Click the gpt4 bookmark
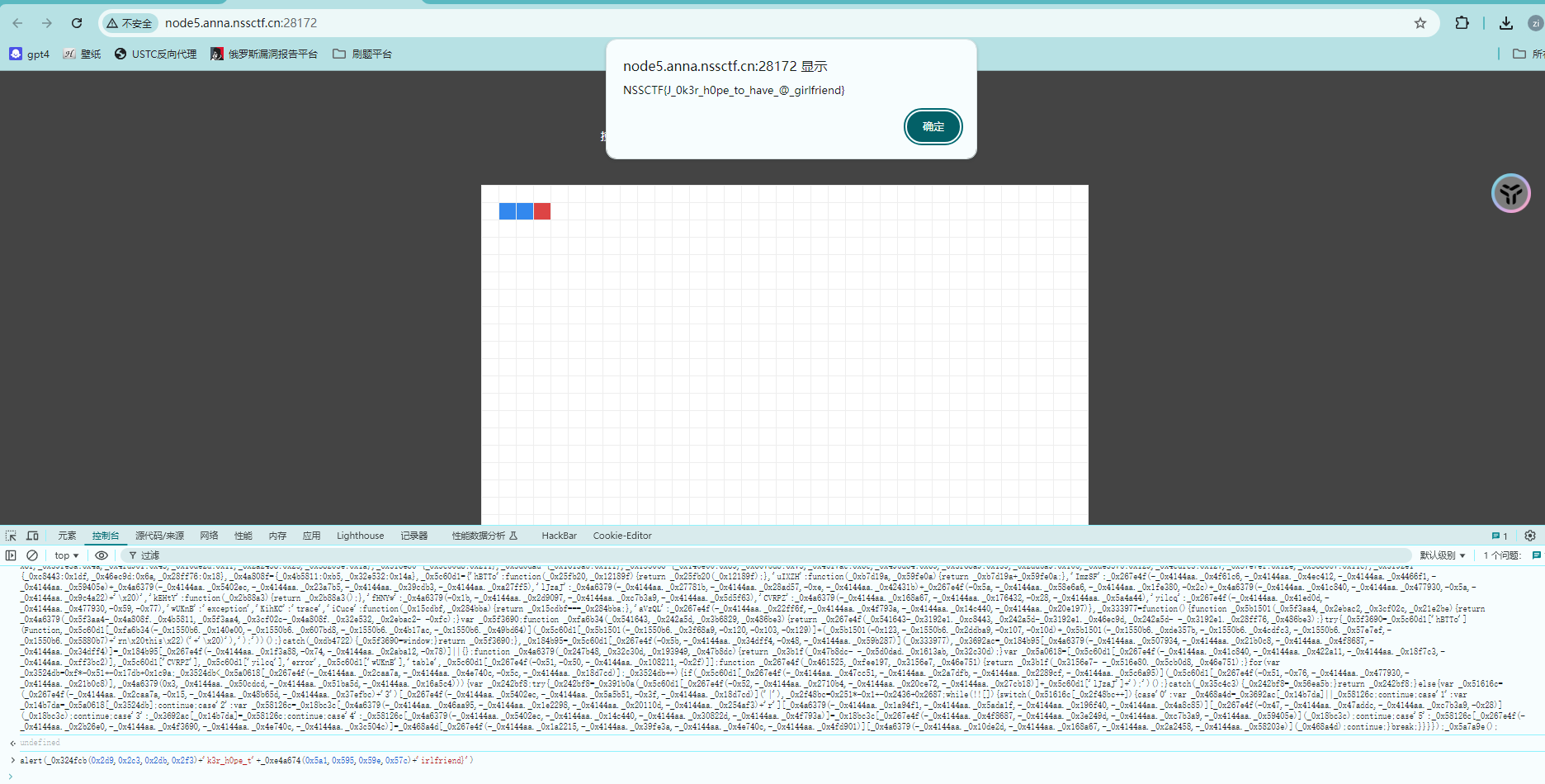The height and width of the screenshot is (784, 1545). 30,54
